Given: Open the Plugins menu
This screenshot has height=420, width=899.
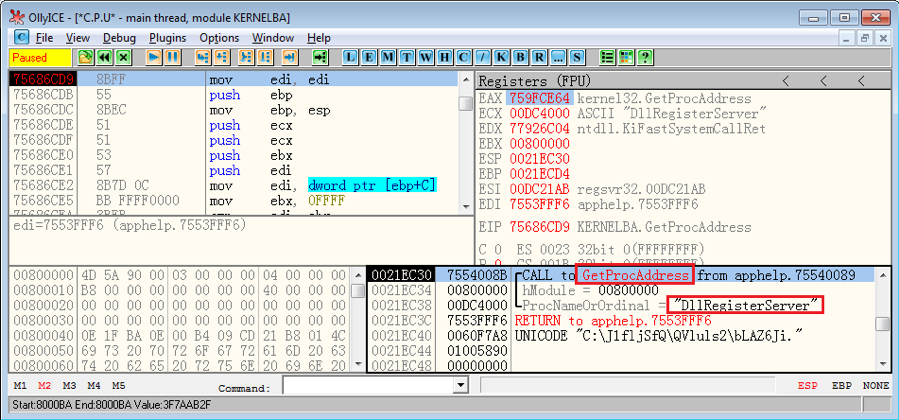Looking at the screenshot, I should (167, 38).
